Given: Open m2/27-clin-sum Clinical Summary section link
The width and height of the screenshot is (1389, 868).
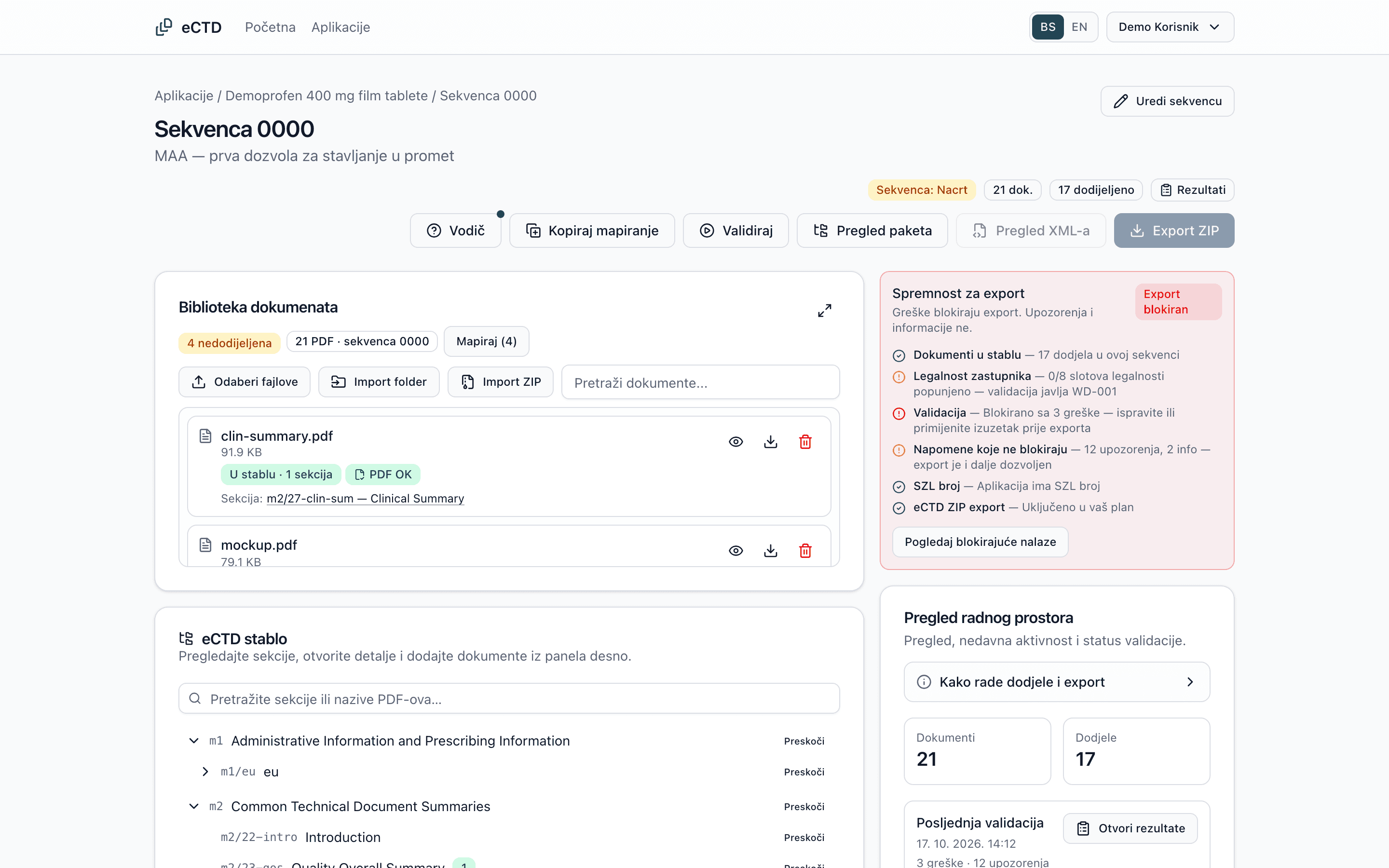Looking at the screenshot, I should point(365,498).
